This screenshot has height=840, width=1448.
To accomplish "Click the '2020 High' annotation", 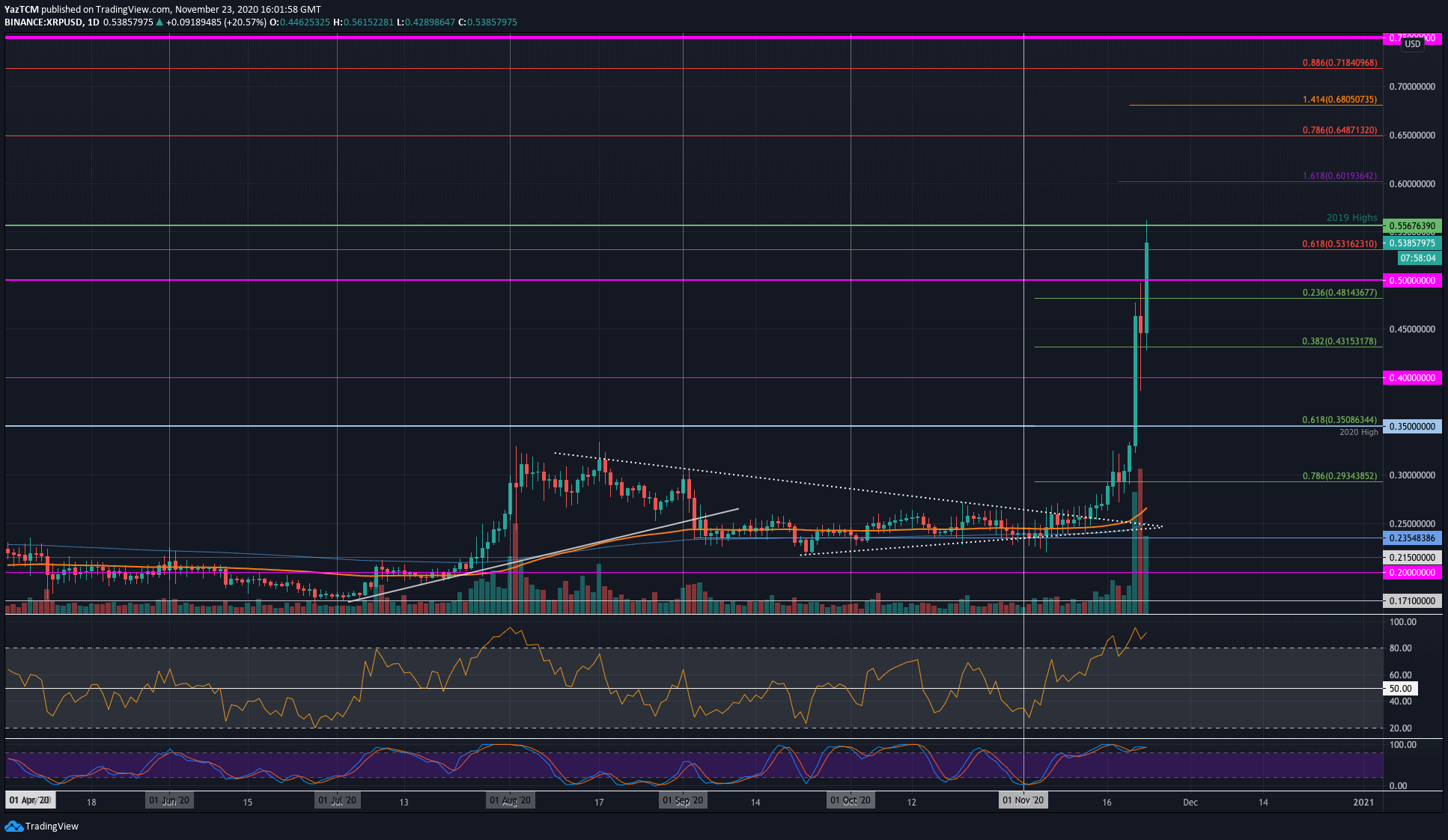I will click(x=1359, y=433).
